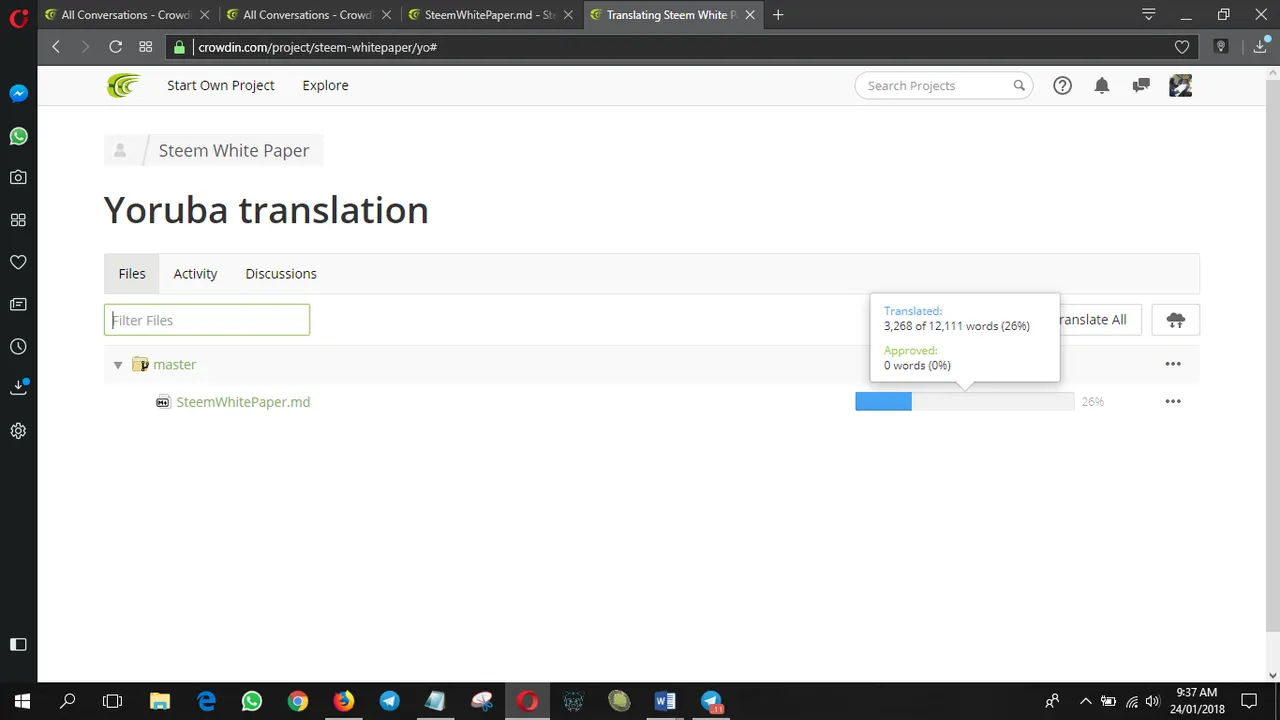
Task: Open the SteemWhitePaper.md options menu
Action: 1173,401
